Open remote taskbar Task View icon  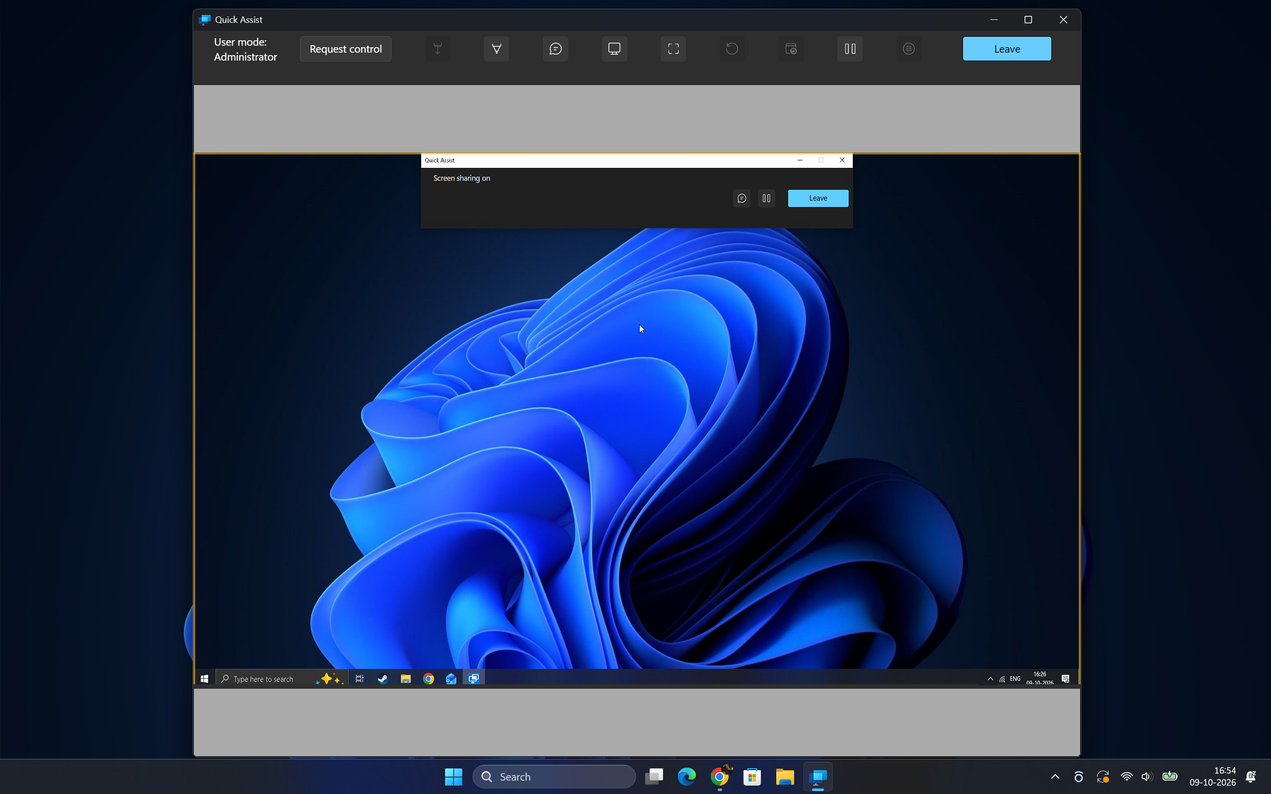click(x=359, y=679)
